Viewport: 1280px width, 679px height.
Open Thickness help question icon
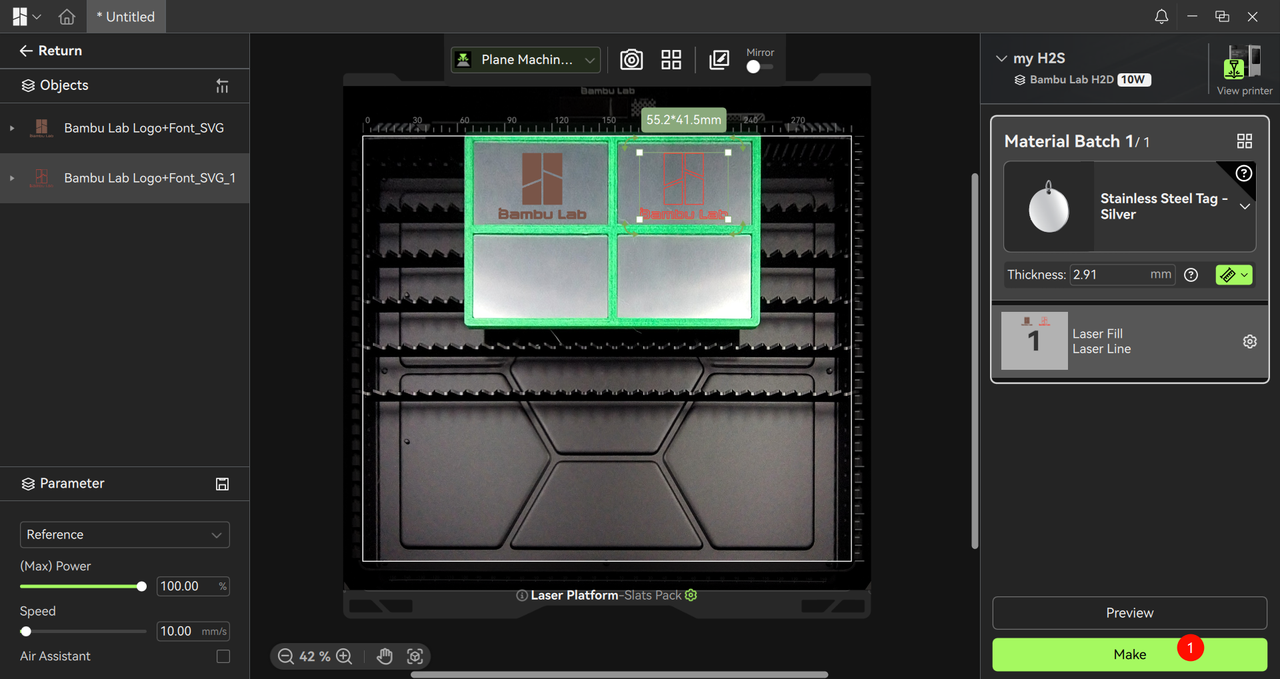point(1191,275)
